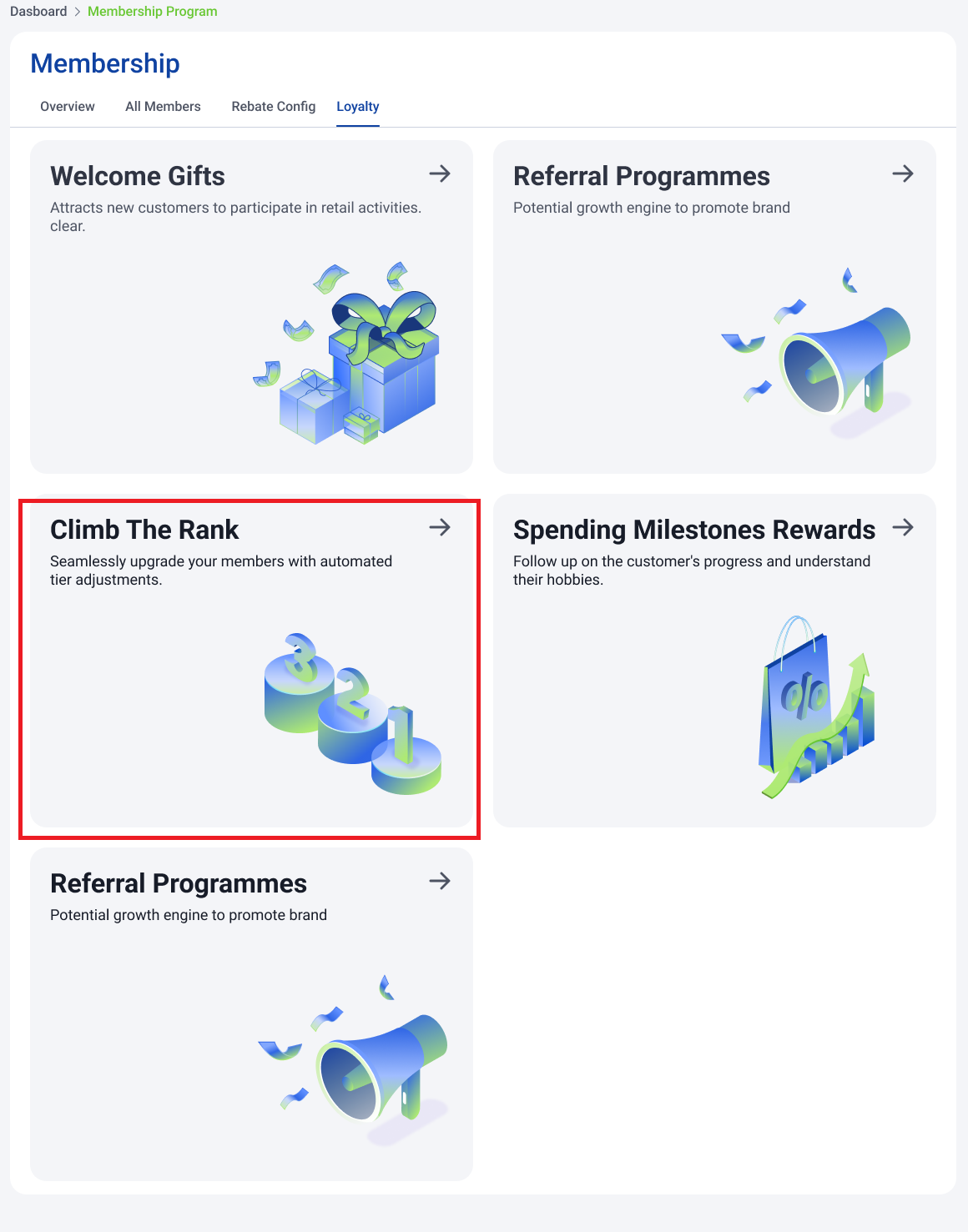Click the breadcrumb chevron separator

tap(78, 12)
